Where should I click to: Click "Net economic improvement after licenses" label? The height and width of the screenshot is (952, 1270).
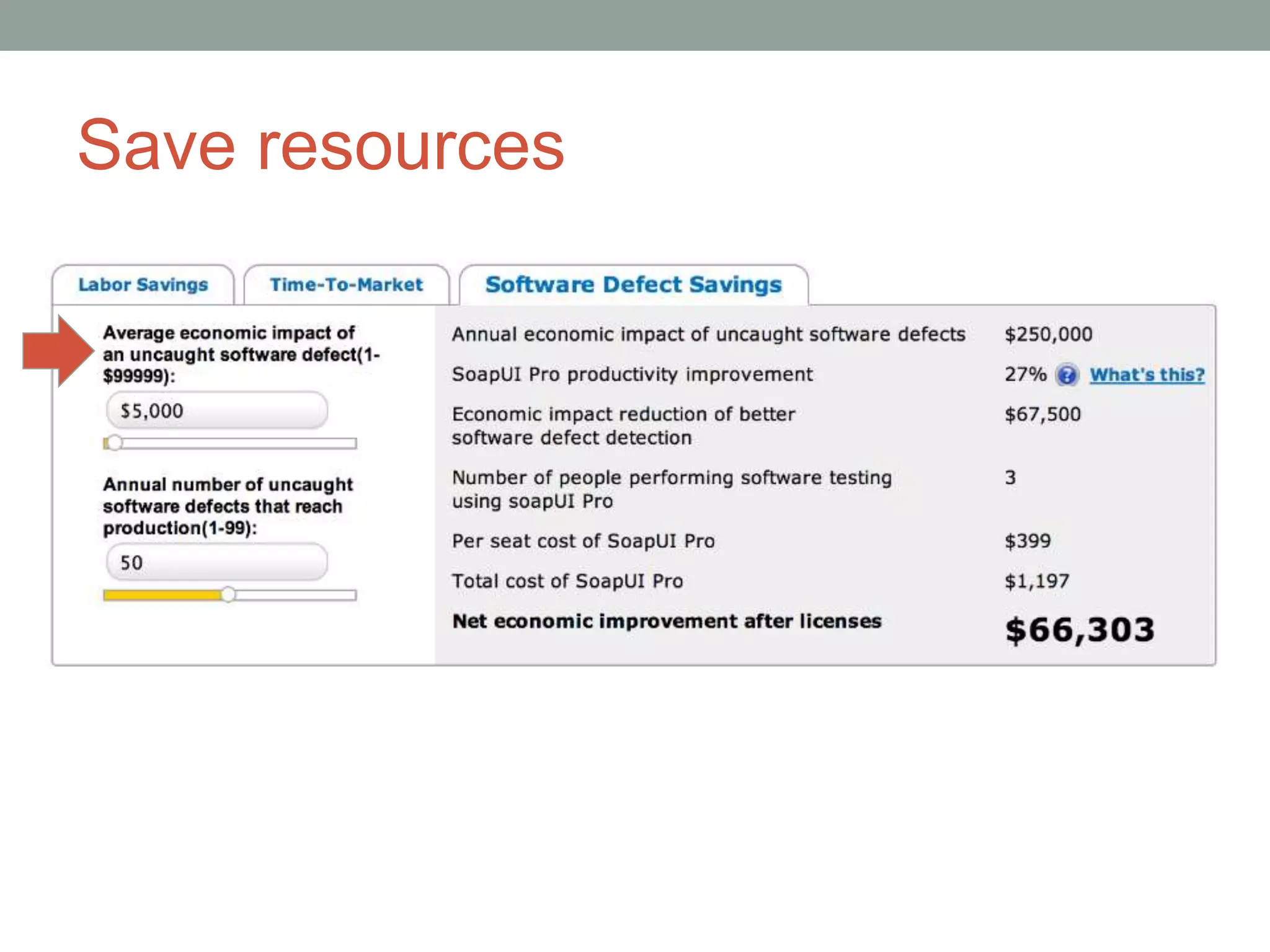coord(667,621)
